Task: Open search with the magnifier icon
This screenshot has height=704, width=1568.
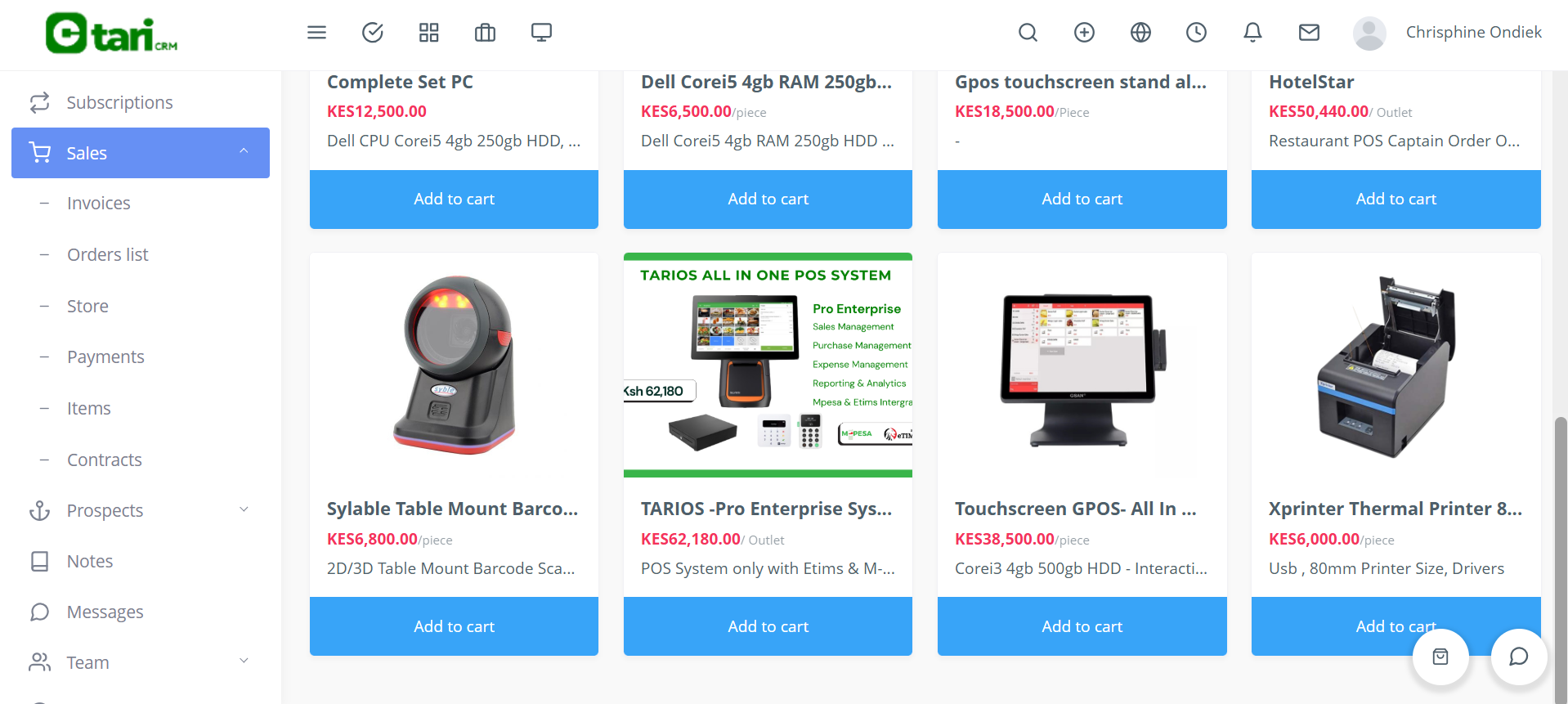Action: [x=1028, y=33]
